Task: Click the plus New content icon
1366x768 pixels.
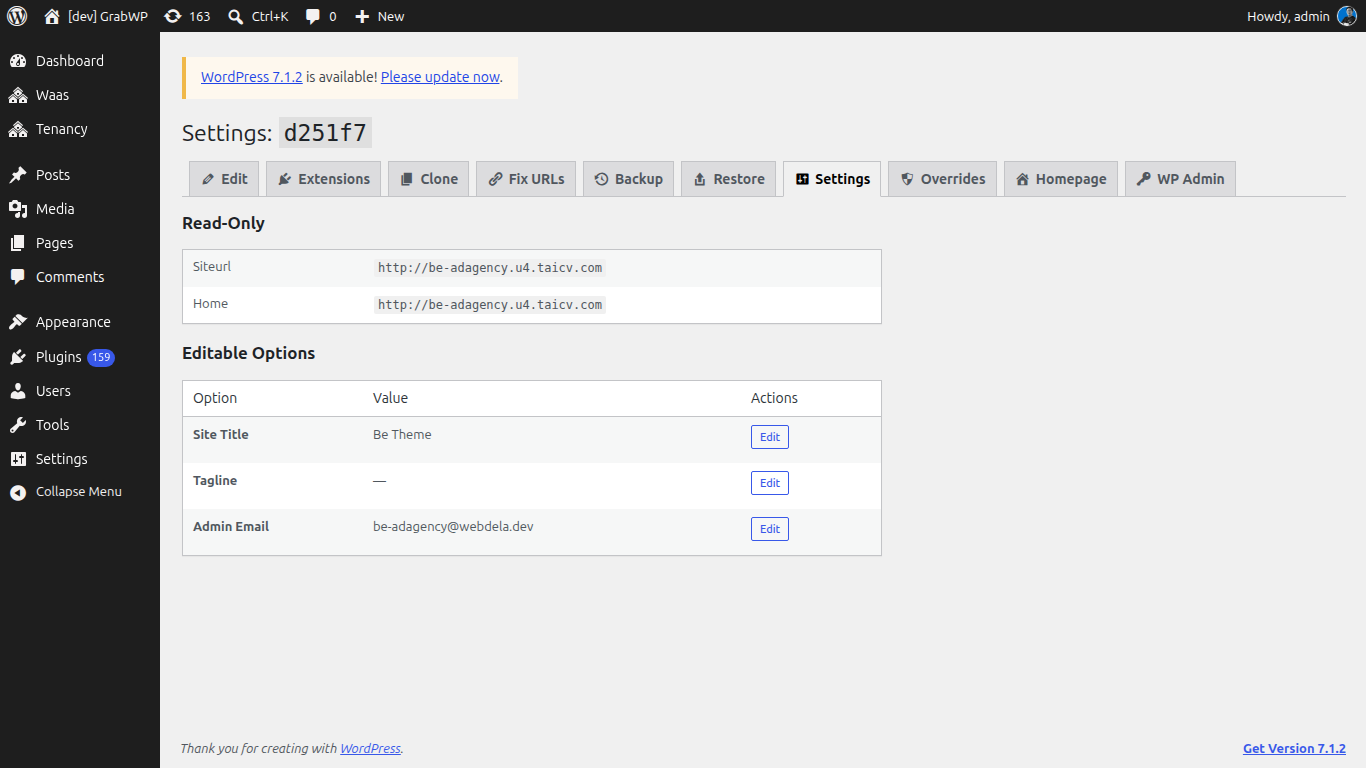Action: click(x=362, y=16)
